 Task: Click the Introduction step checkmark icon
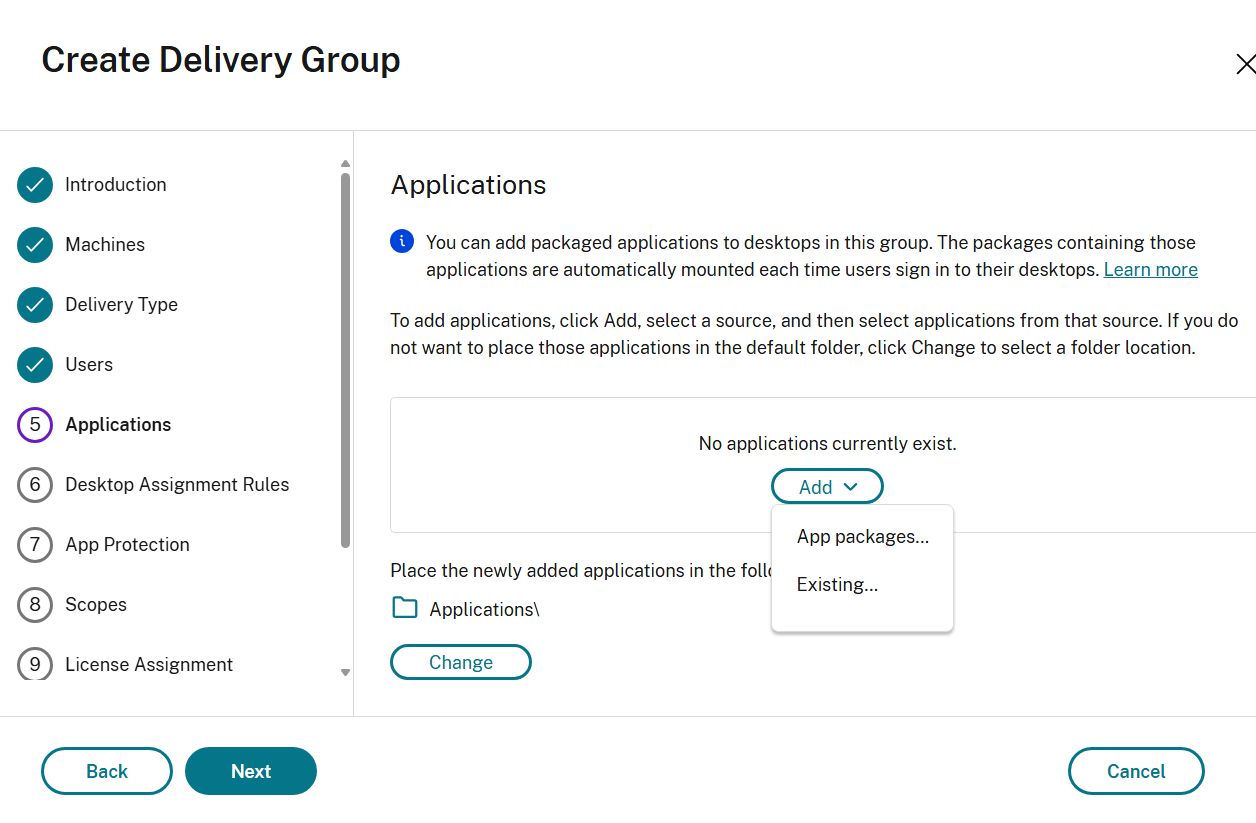pos(35,185)
